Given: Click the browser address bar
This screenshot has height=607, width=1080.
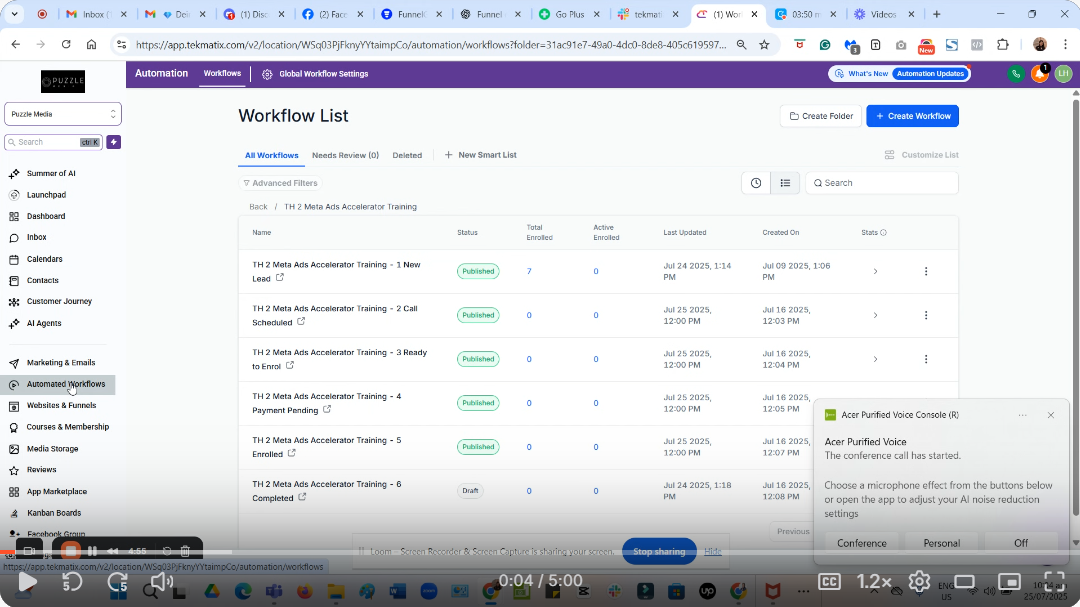Looking at the screenshot, I should point(430,45).
